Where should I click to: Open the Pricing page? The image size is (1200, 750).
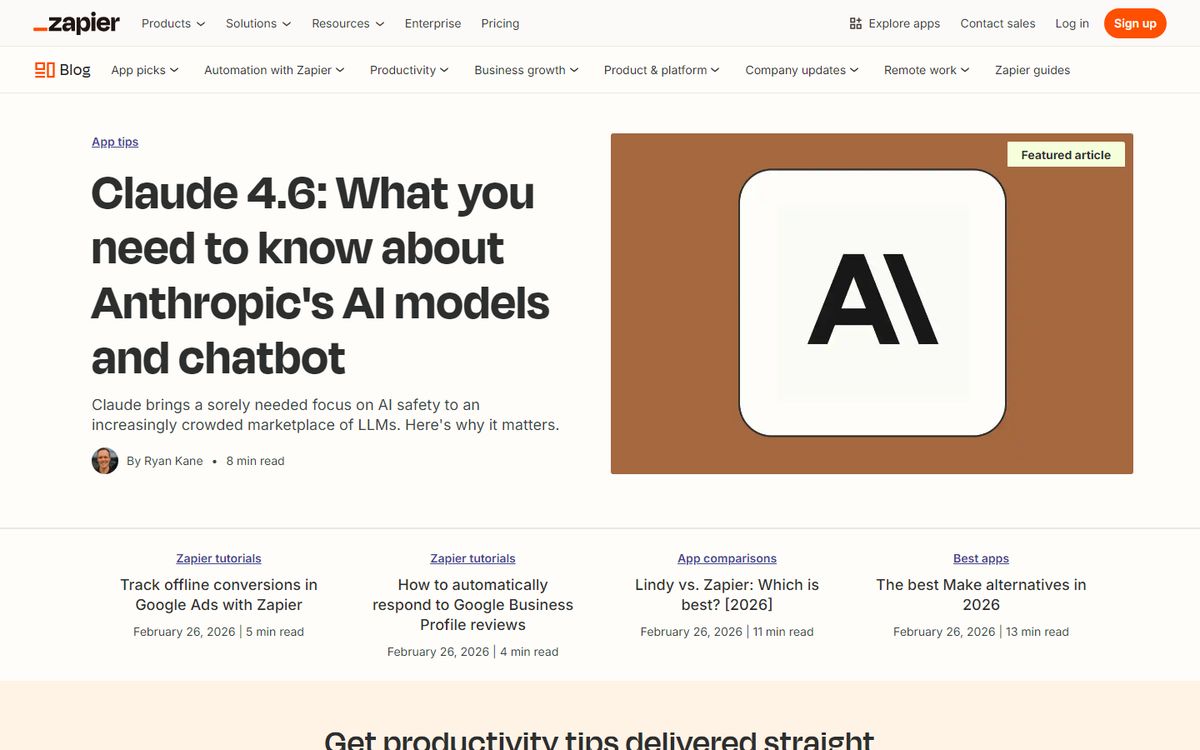[500, 23]
